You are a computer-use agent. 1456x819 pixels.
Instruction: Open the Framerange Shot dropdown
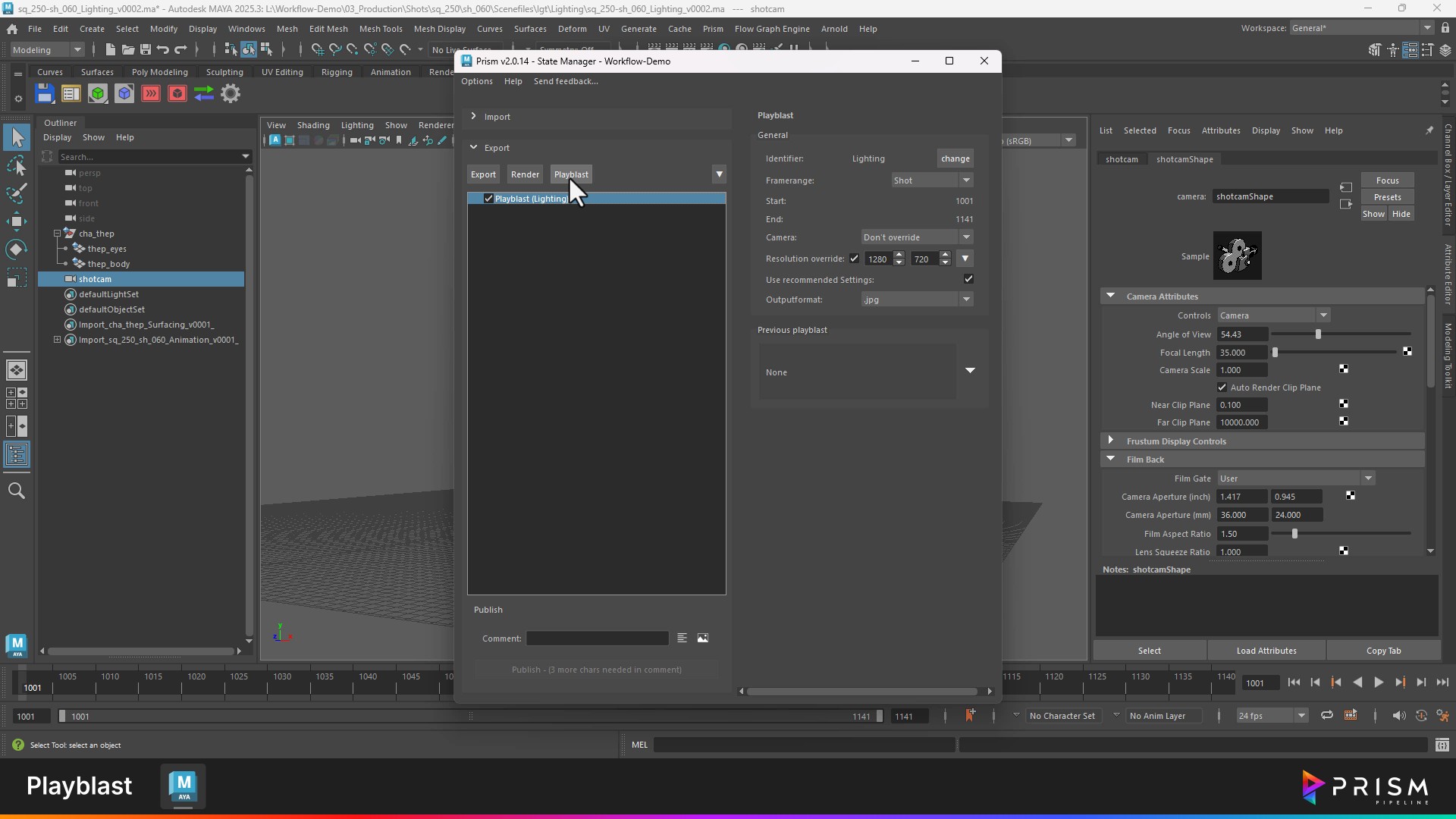932,180
